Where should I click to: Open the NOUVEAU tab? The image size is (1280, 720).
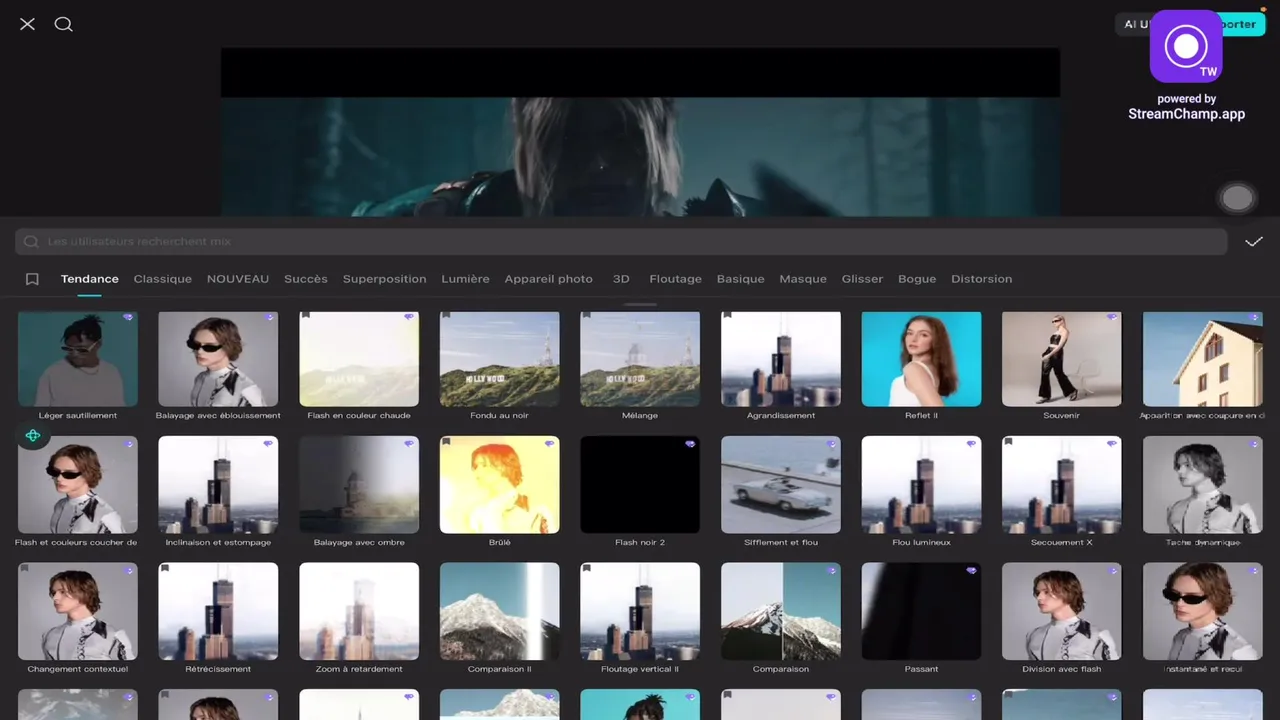(238, 279)
